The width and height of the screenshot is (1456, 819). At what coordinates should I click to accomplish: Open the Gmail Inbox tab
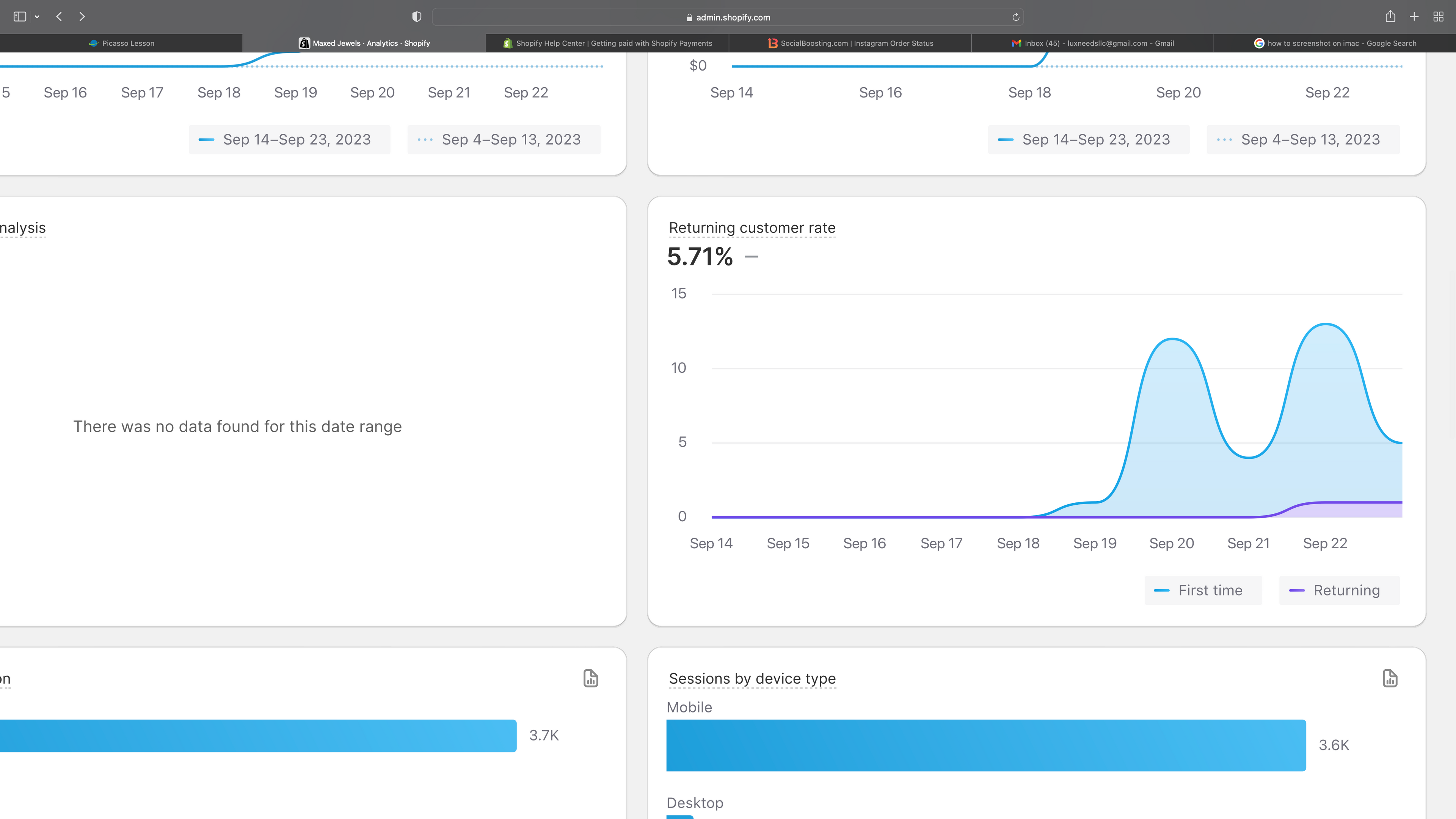[x=1092, y=43]
